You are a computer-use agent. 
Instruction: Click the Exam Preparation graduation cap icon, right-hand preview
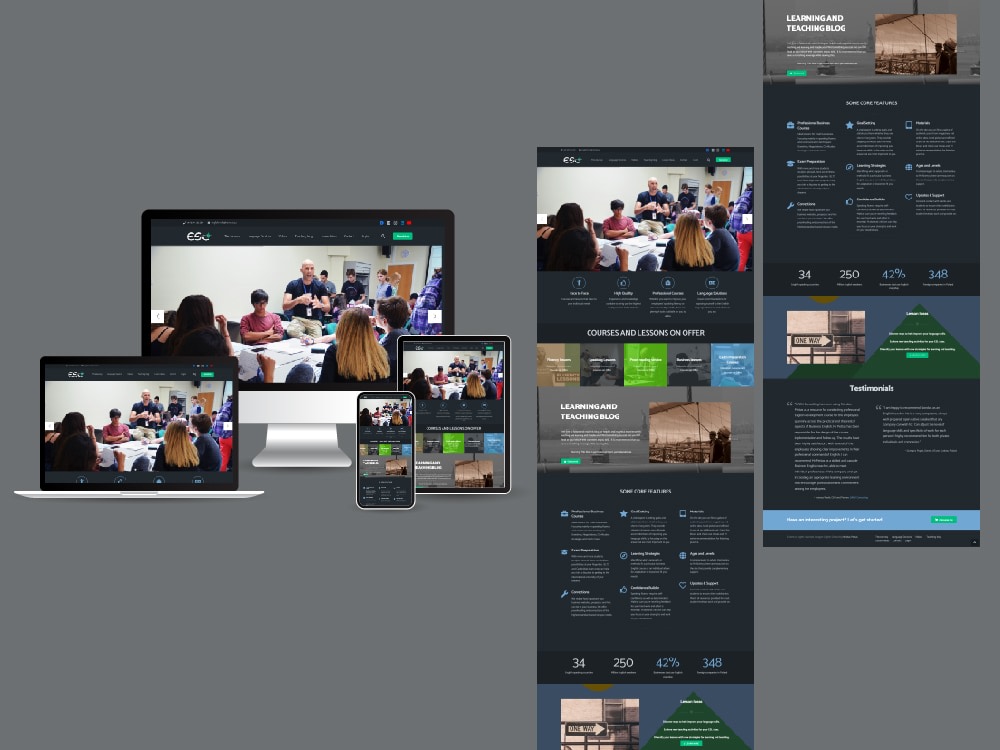[791, 163]
